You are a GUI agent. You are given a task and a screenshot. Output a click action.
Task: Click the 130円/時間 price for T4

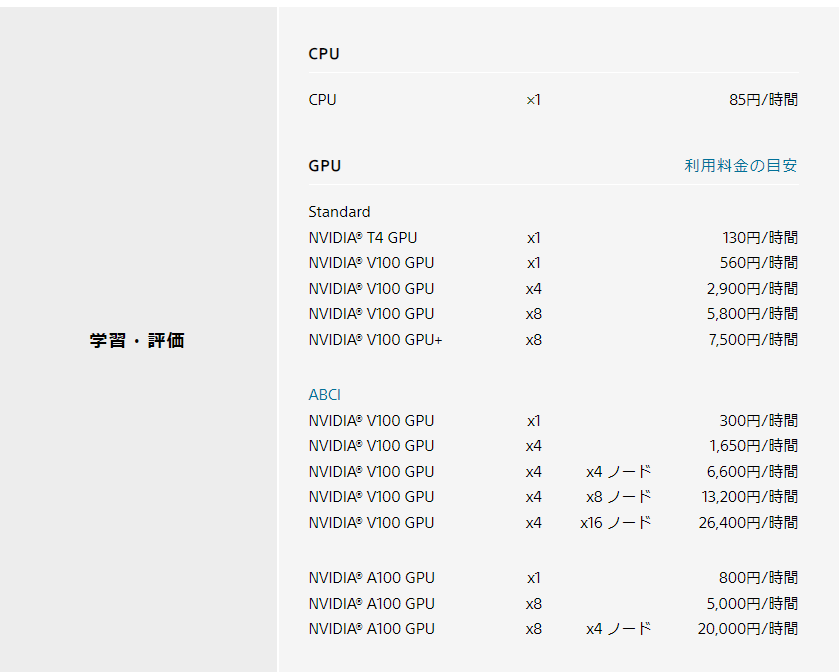point(763,237)
